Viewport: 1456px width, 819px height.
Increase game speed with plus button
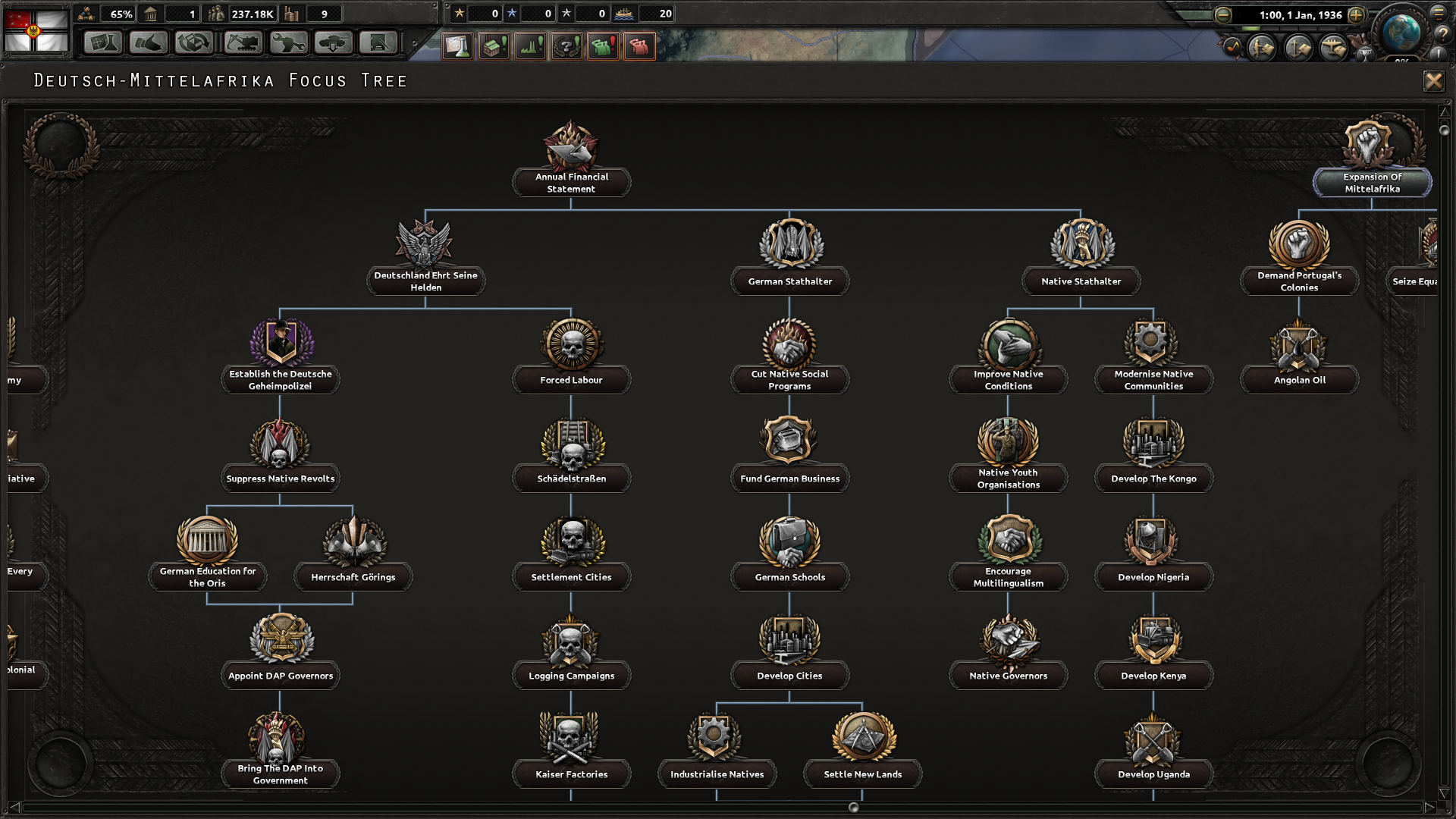click(1357, 14)
